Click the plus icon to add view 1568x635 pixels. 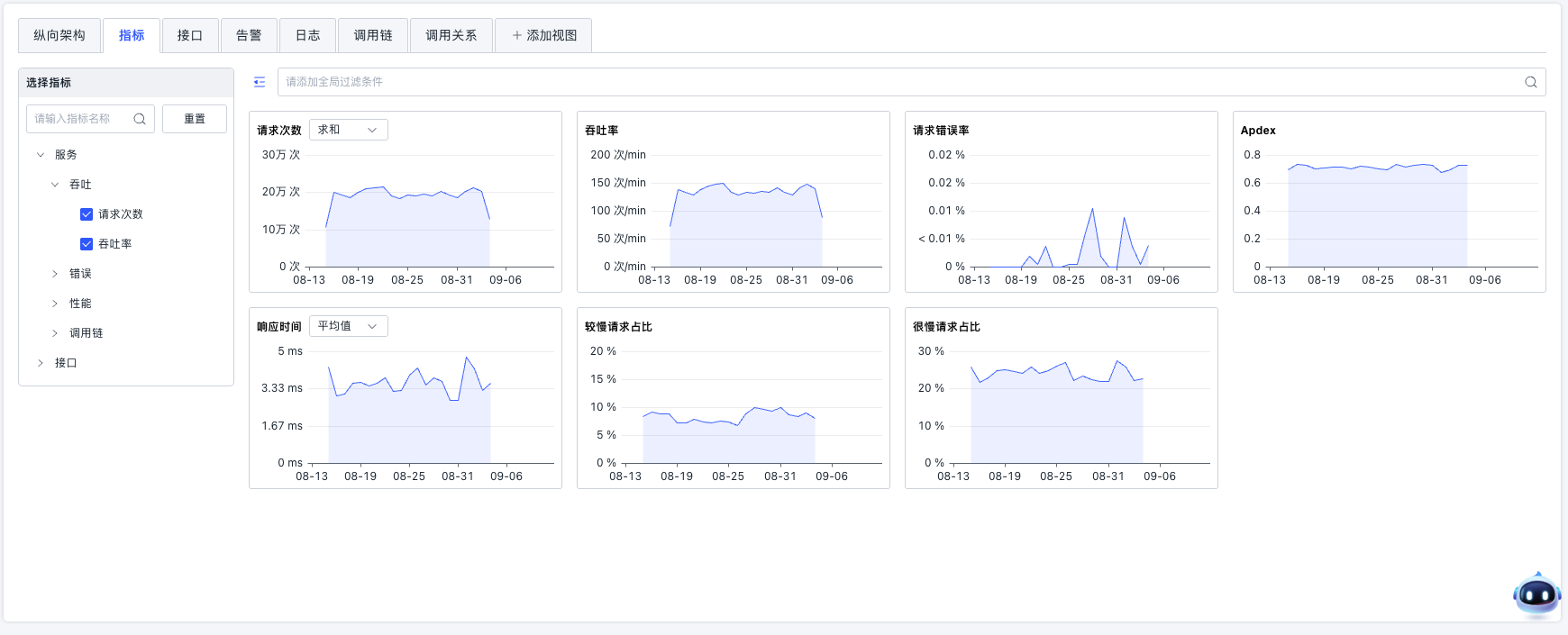(517, 35)
